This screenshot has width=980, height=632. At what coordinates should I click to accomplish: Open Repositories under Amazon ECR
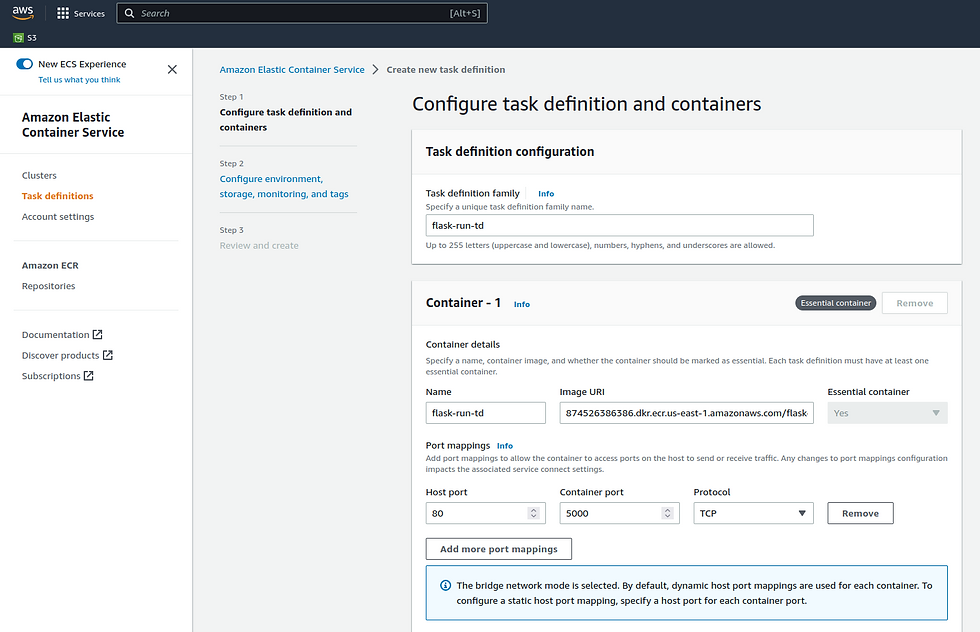(x=49, y=286)
